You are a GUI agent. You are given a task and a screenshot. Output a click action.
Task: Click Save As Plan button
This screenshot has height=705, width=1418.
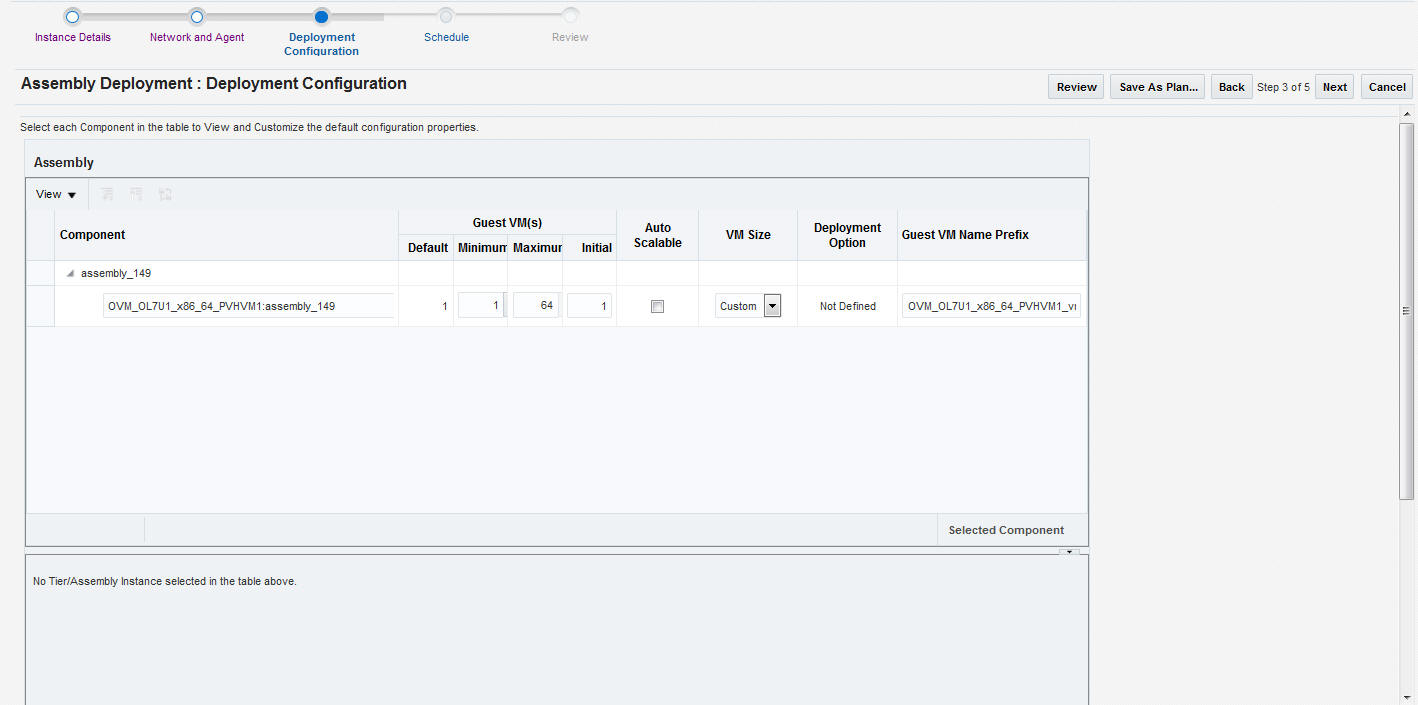click(x=1158, y=87)
